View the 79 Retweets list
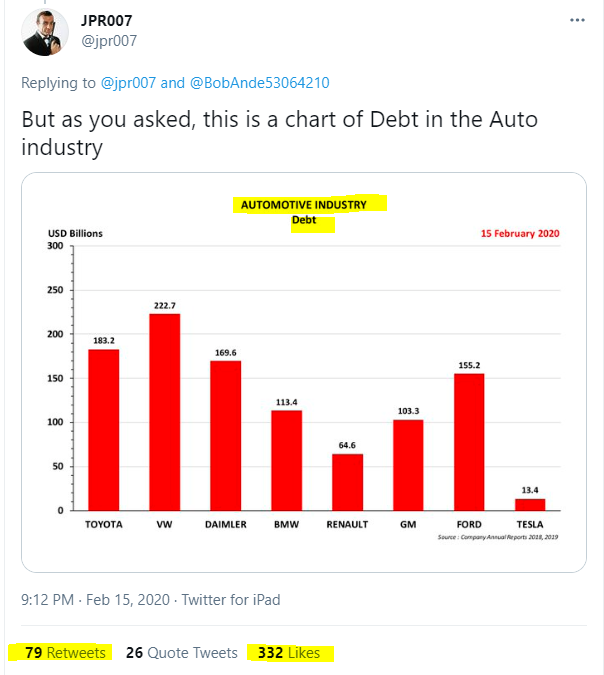The height and width of the screenshot is (675, 604). (x=65, y=653)
